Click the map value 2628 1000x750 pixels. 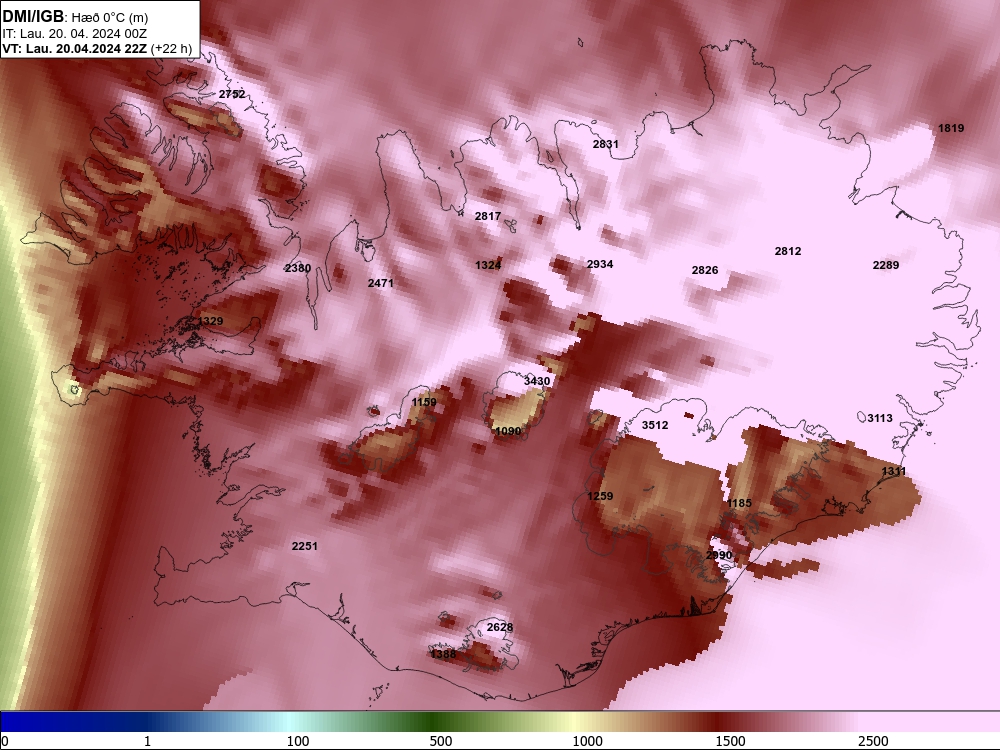pyautogui.click(x=500, y=628)
